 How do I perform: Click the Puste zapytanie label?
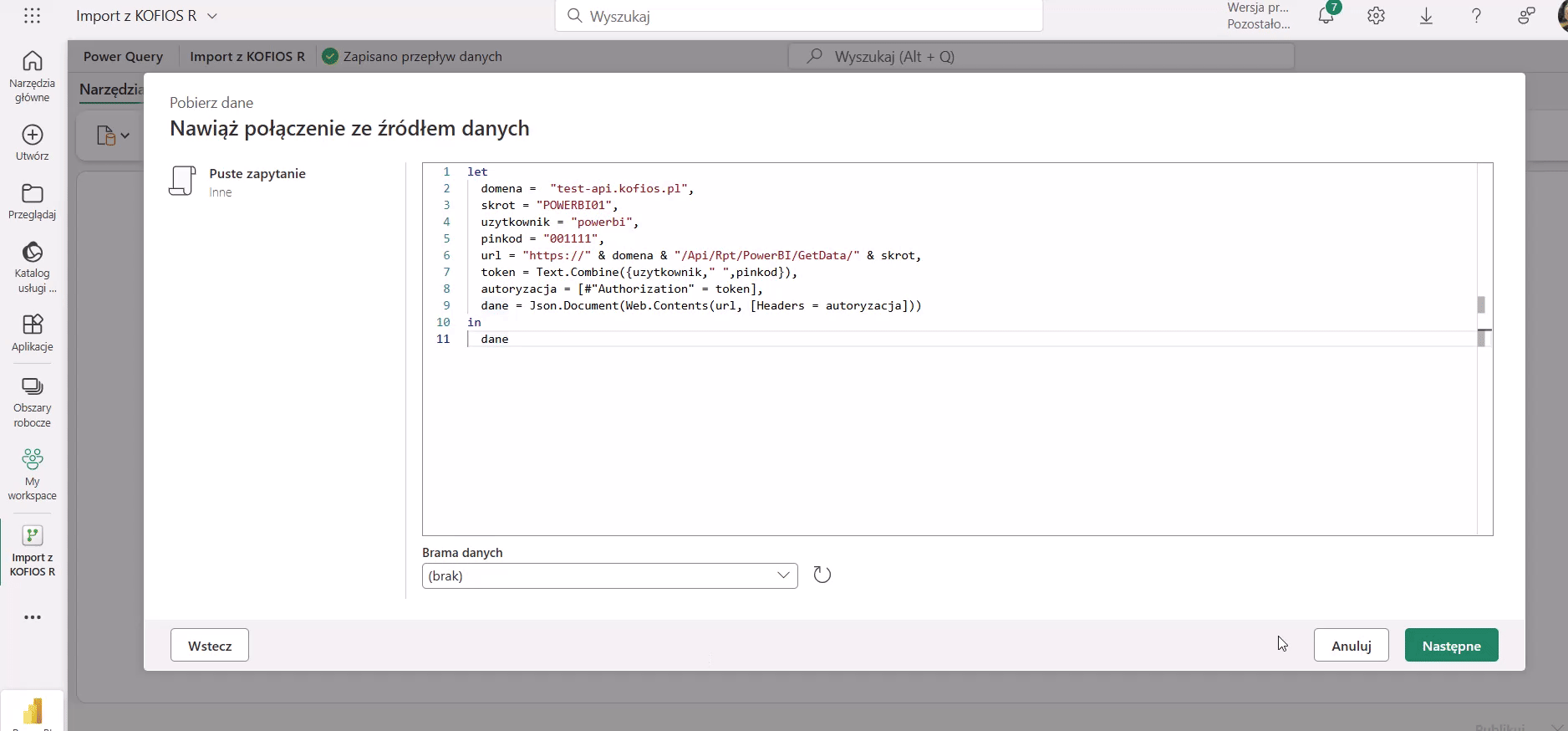click(x=257, y=173)
